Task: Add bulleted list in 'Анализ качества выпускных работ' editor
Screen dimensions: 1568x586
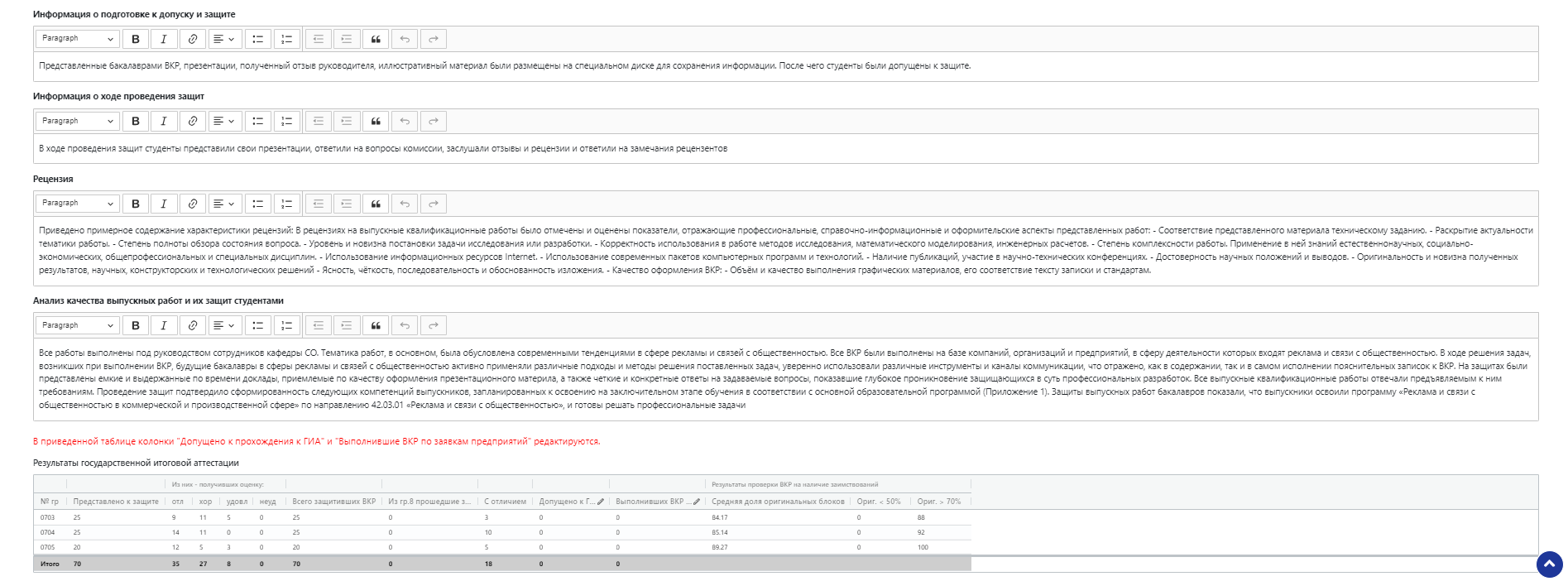Action: (x=258, y=325)
